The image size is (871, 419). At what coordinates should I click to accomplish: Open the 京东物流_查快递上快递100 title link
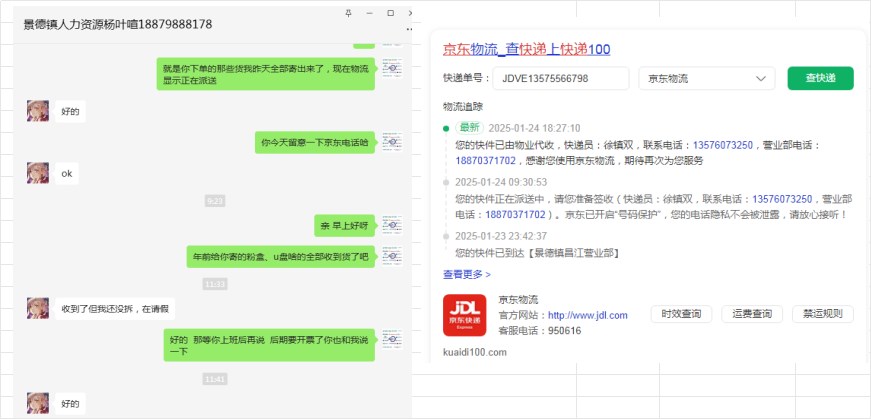point(527,49)
